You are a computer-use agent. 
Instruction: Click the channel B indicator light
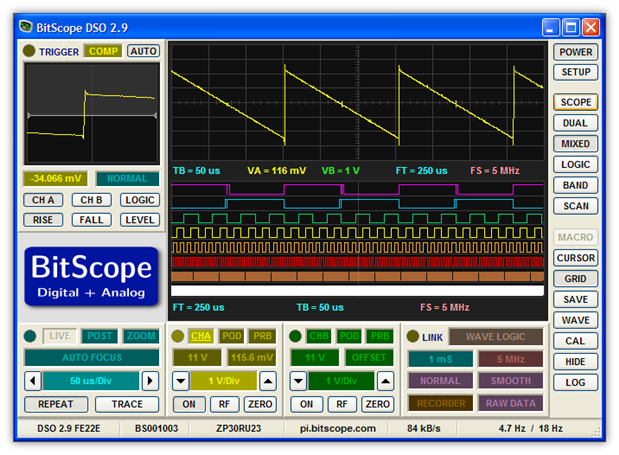click(295, 336)
